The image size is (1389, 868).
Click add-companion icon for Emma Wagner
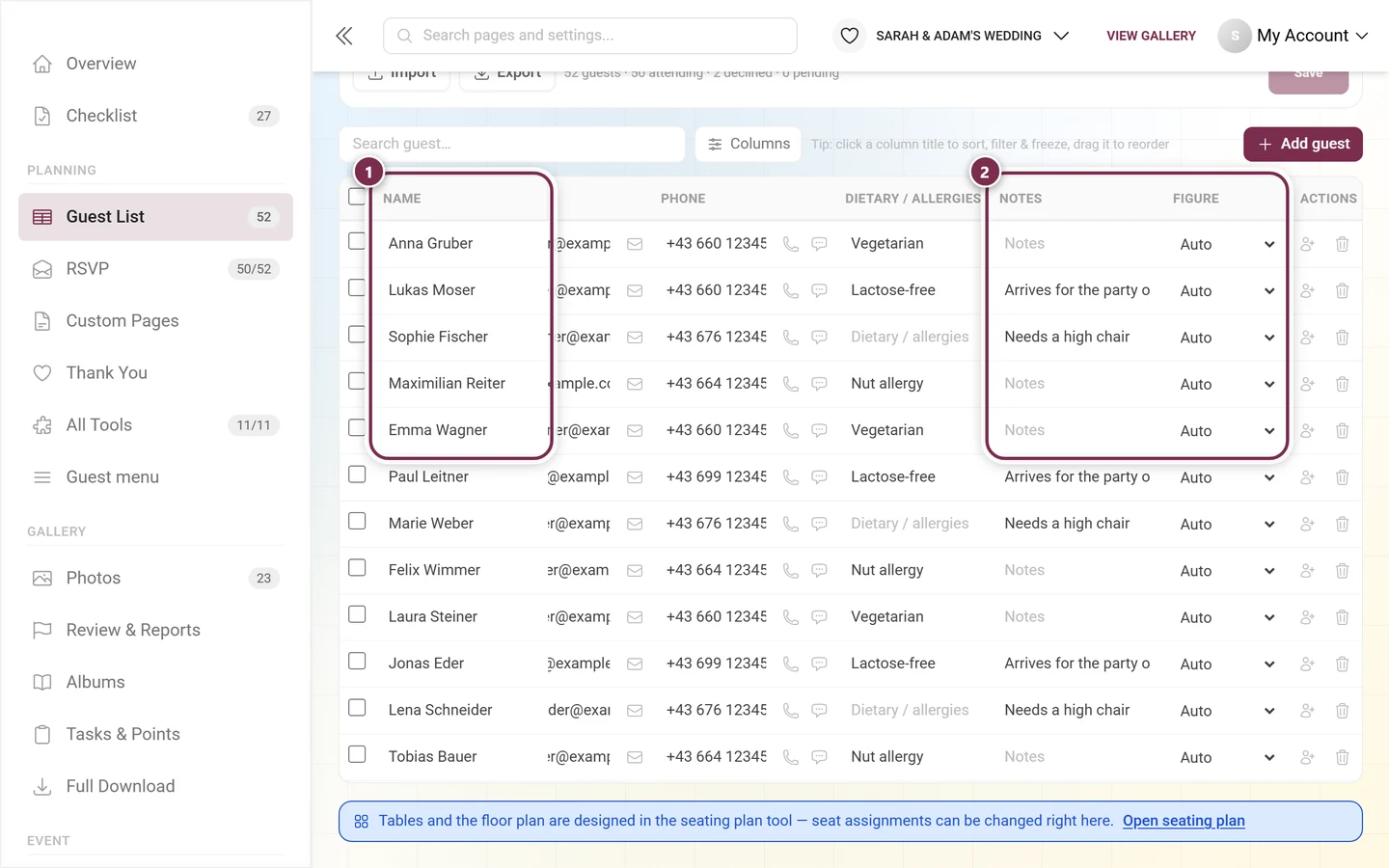point(1307,431)
